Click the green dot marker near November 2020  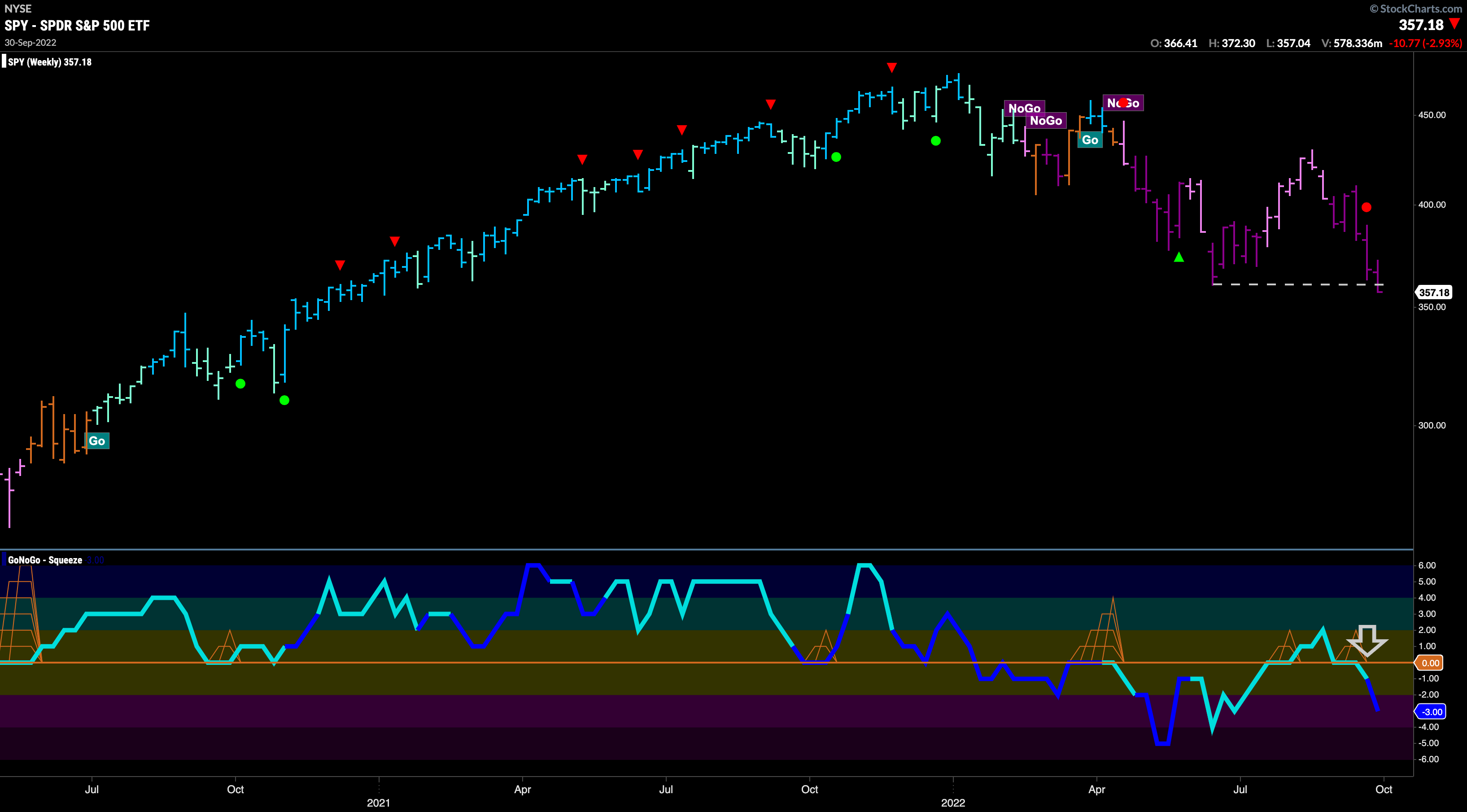click(x=285, y=400)
